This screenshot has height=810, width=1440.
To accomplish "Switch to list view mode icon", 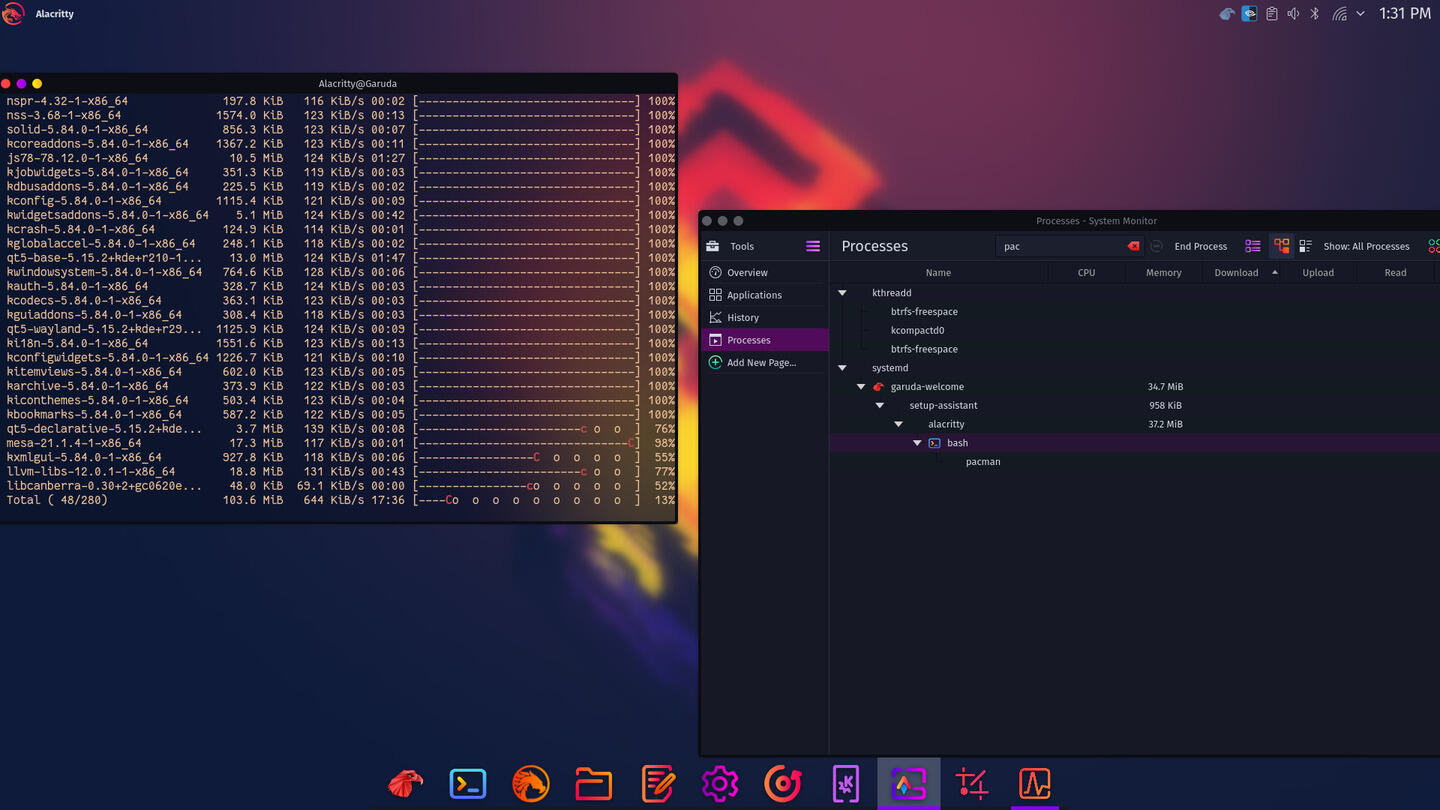I will (1253, 246).
